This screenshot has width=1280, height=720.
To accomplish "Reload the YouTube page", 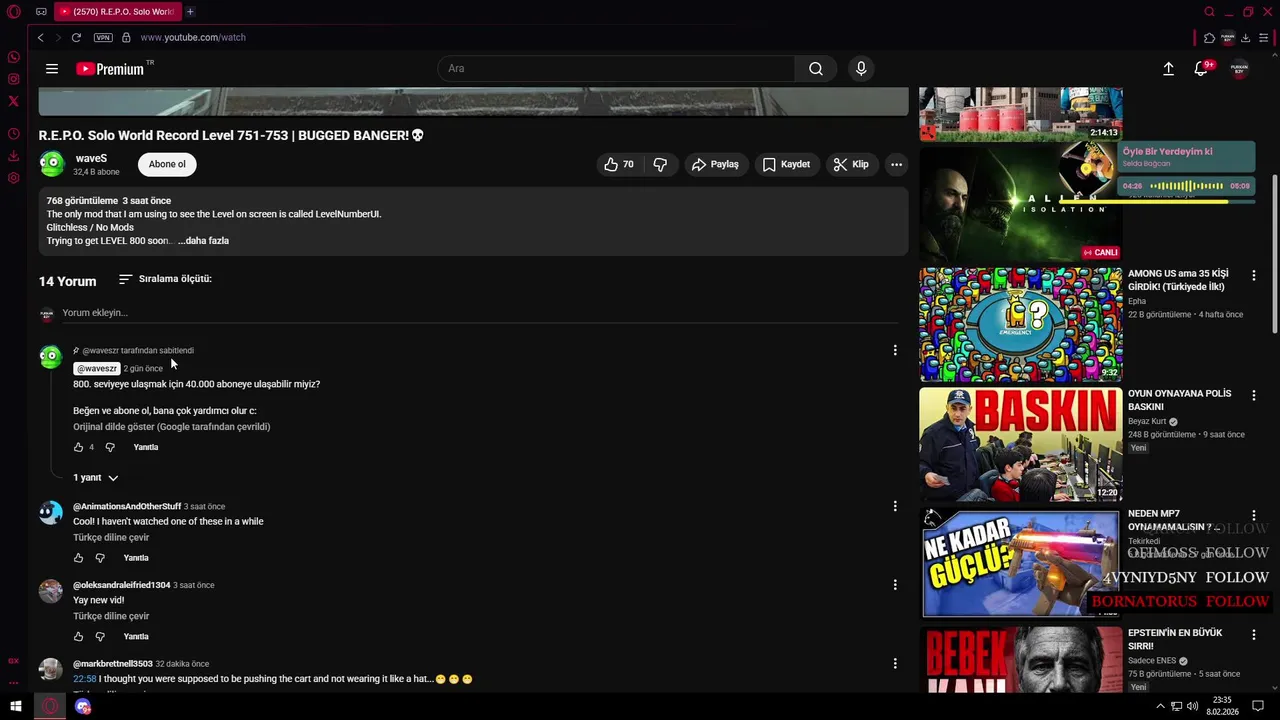I will (76, 37).
